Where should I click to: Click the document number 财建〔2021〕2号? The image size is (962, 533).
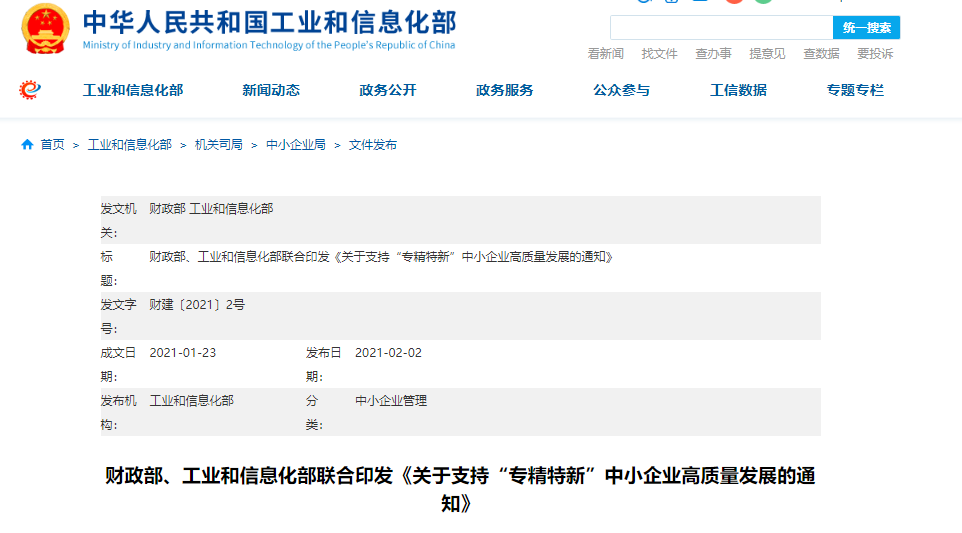click(x=197, y=305)
